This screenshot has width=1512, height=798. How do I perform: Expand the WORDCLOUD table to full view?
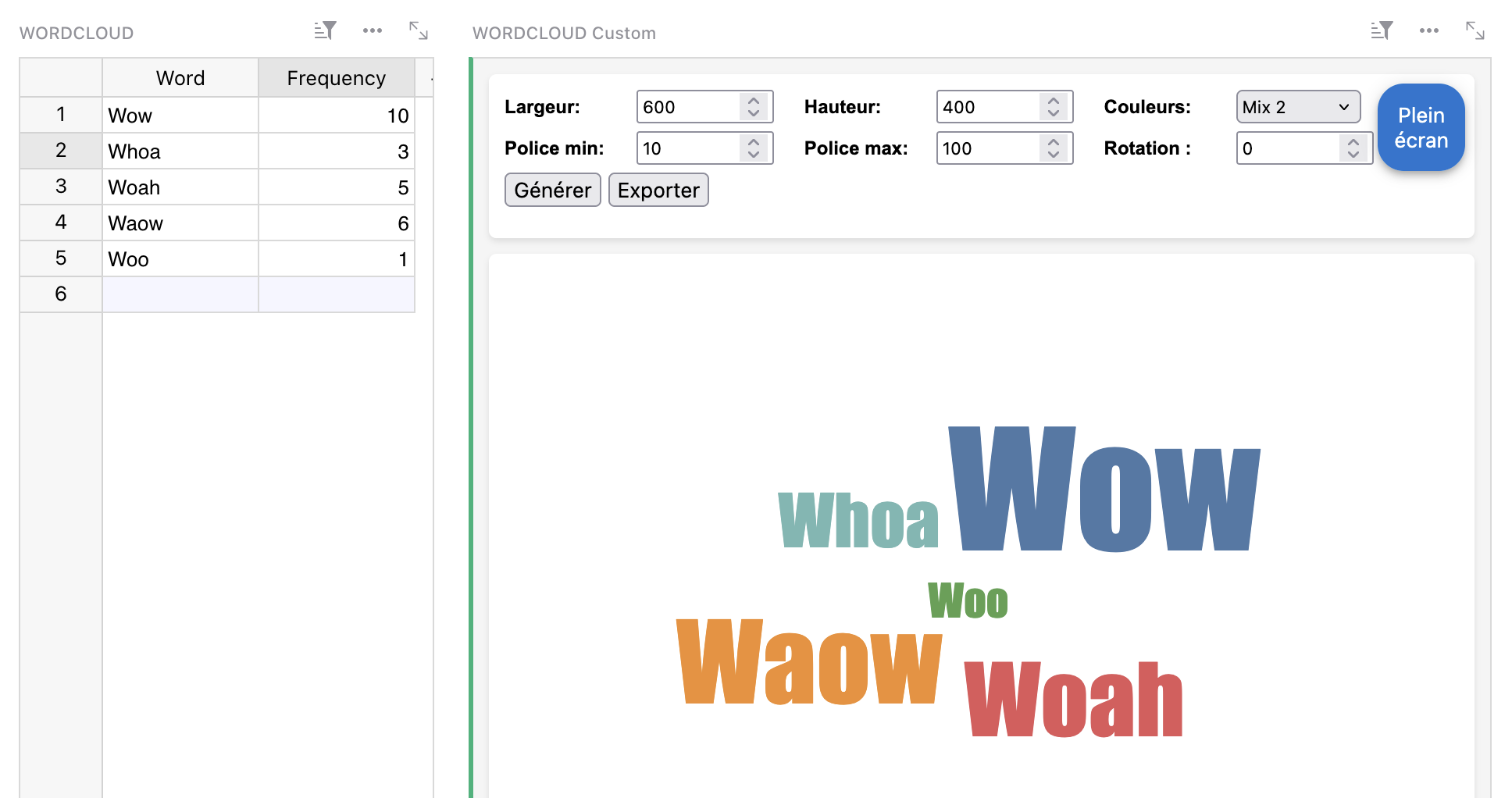(x=419, y=32)
